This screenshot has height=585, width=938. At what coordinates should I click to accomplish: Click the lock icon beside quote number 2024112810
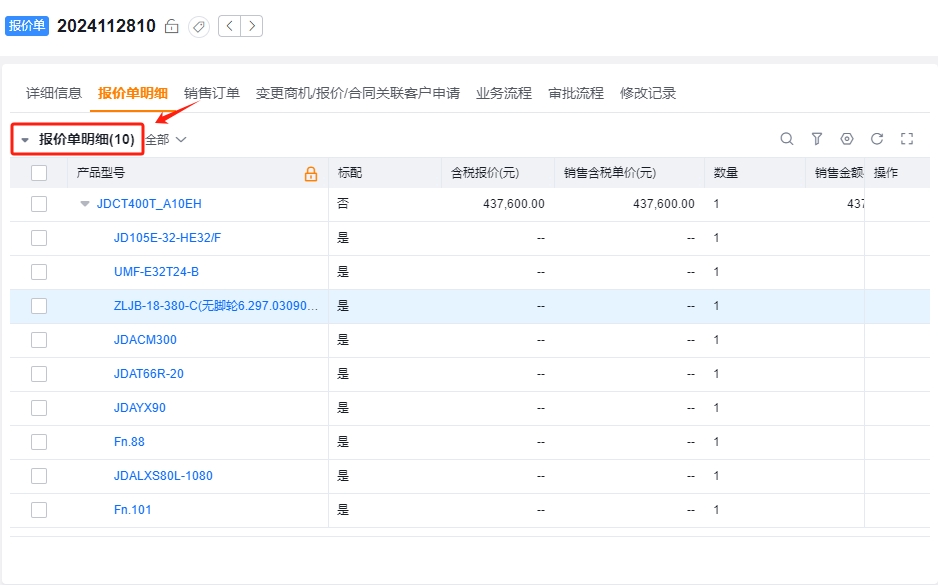172,26
